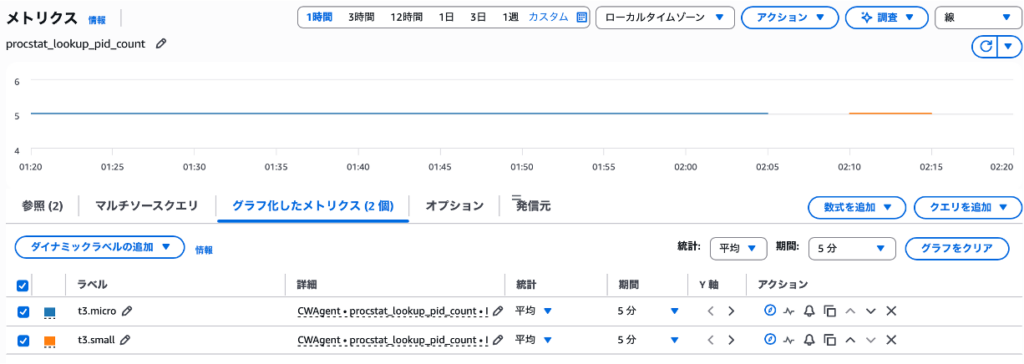The image size is (1024, 364).
Task: Move t3.micro to right Y axis
Action: click(x=731, y=311)
